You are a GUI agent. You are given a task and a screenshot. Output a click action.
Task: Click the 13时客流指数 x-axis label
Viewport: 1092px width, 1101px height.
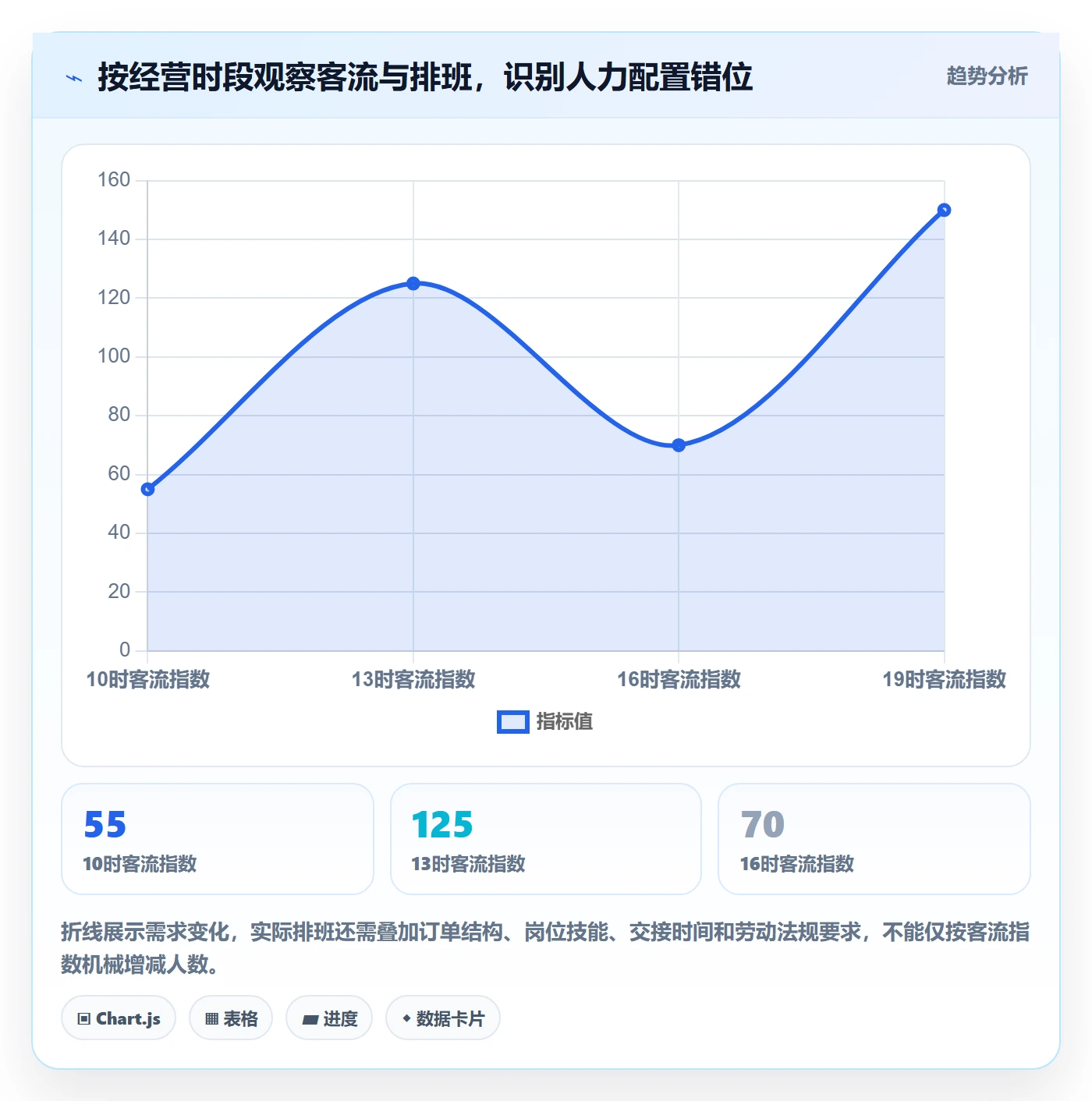(413, 680)
